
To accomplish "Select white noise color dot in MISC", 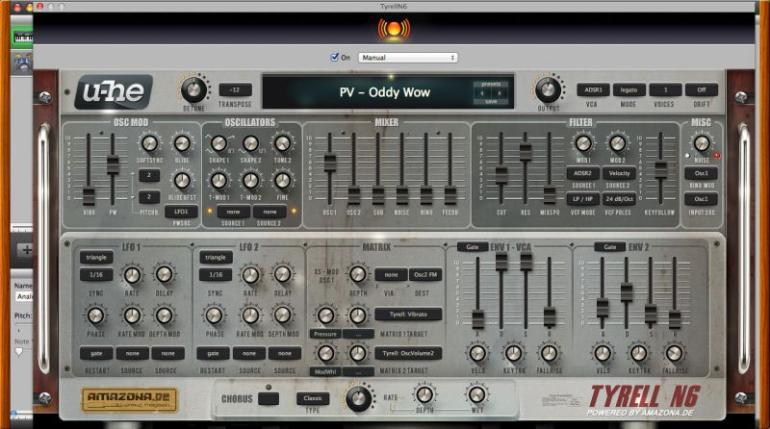I will tap(687, 156).
